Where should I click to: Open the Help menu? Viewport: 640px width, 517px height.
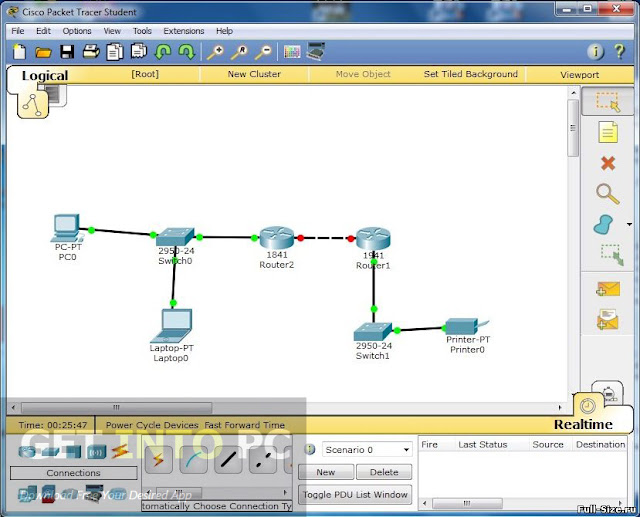[x=224, y=31]
